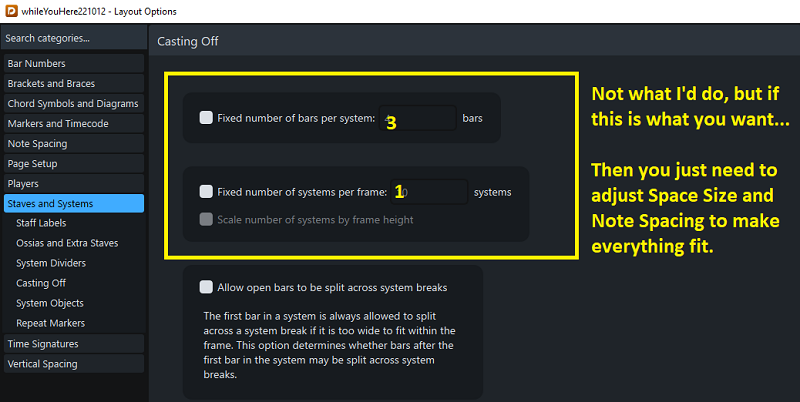Viewport: 800px width, 402px height.
Task: Enable Fixed number of systems per frame
Action: tap(206, 191)
